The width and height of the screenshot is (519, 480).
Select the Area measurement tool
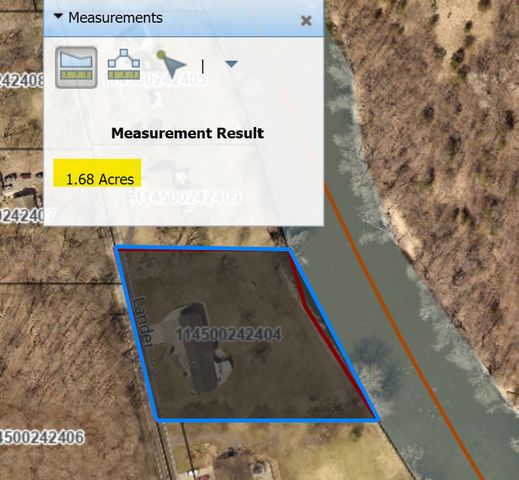76,67
